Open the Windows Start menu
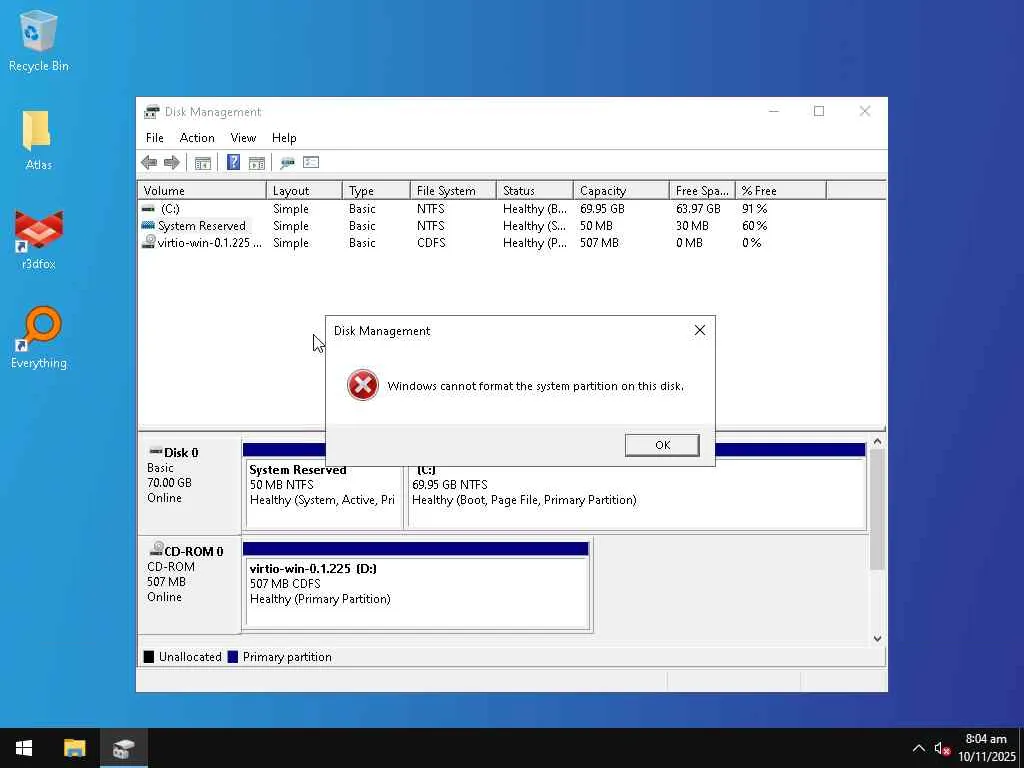The image size is (1024, 768). click(x=24, y=748)
